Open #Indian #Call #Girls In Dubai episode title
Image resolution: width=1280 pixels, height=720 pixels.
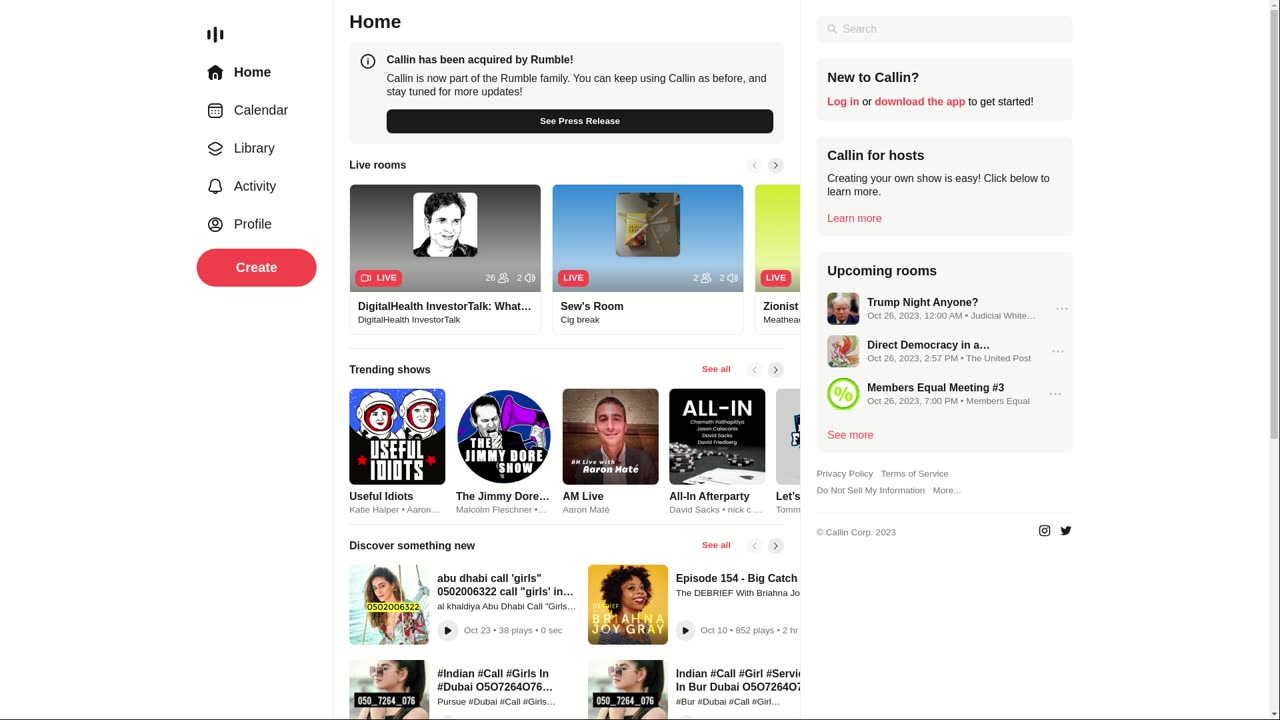pyautogui.click(x=495, y=681)
